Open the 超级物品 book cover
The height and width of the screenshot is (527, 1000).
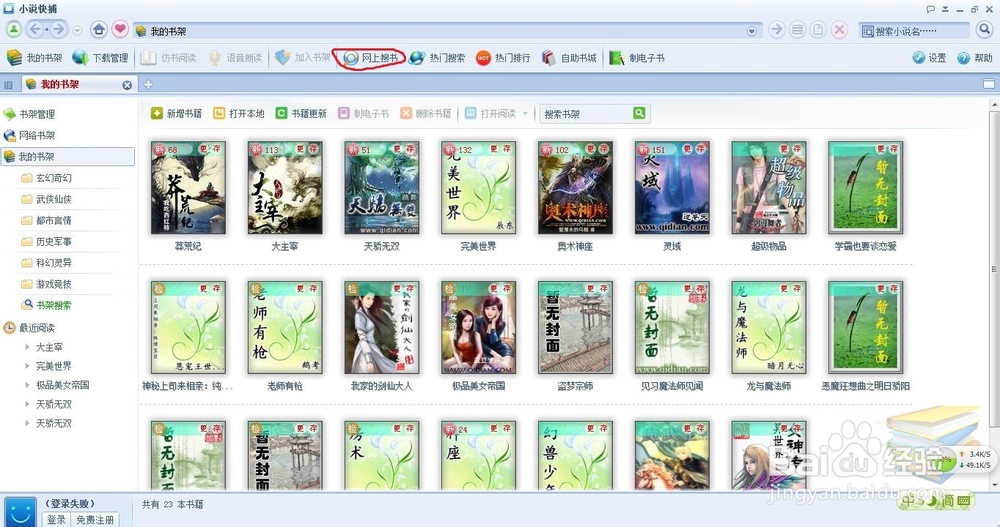[768, 188]
